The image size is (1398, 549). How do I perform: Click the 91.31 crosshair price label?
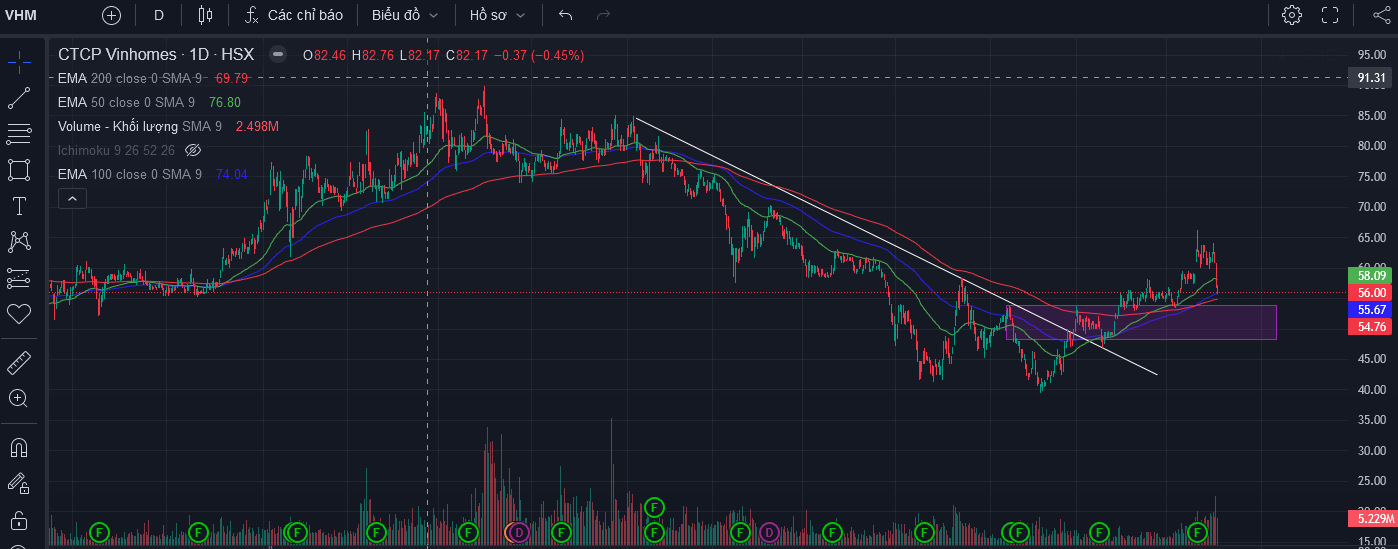click(x=1371, y=78)
